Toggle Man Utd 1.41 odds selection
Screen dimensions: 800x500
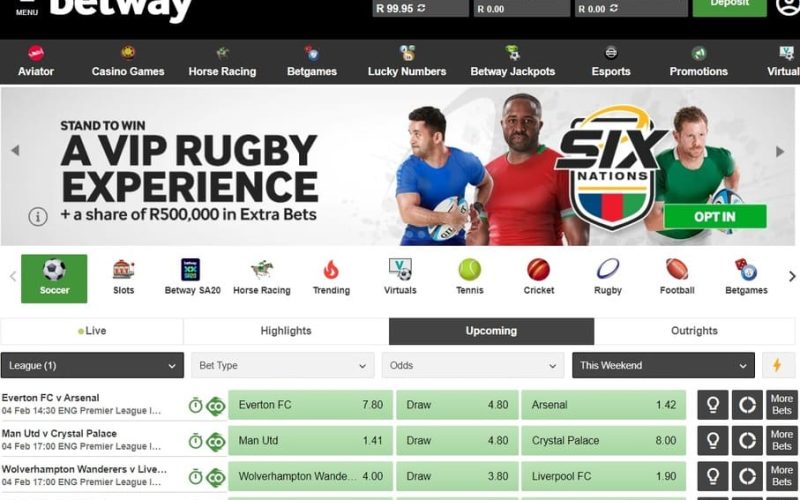click(x=310, y=441)
